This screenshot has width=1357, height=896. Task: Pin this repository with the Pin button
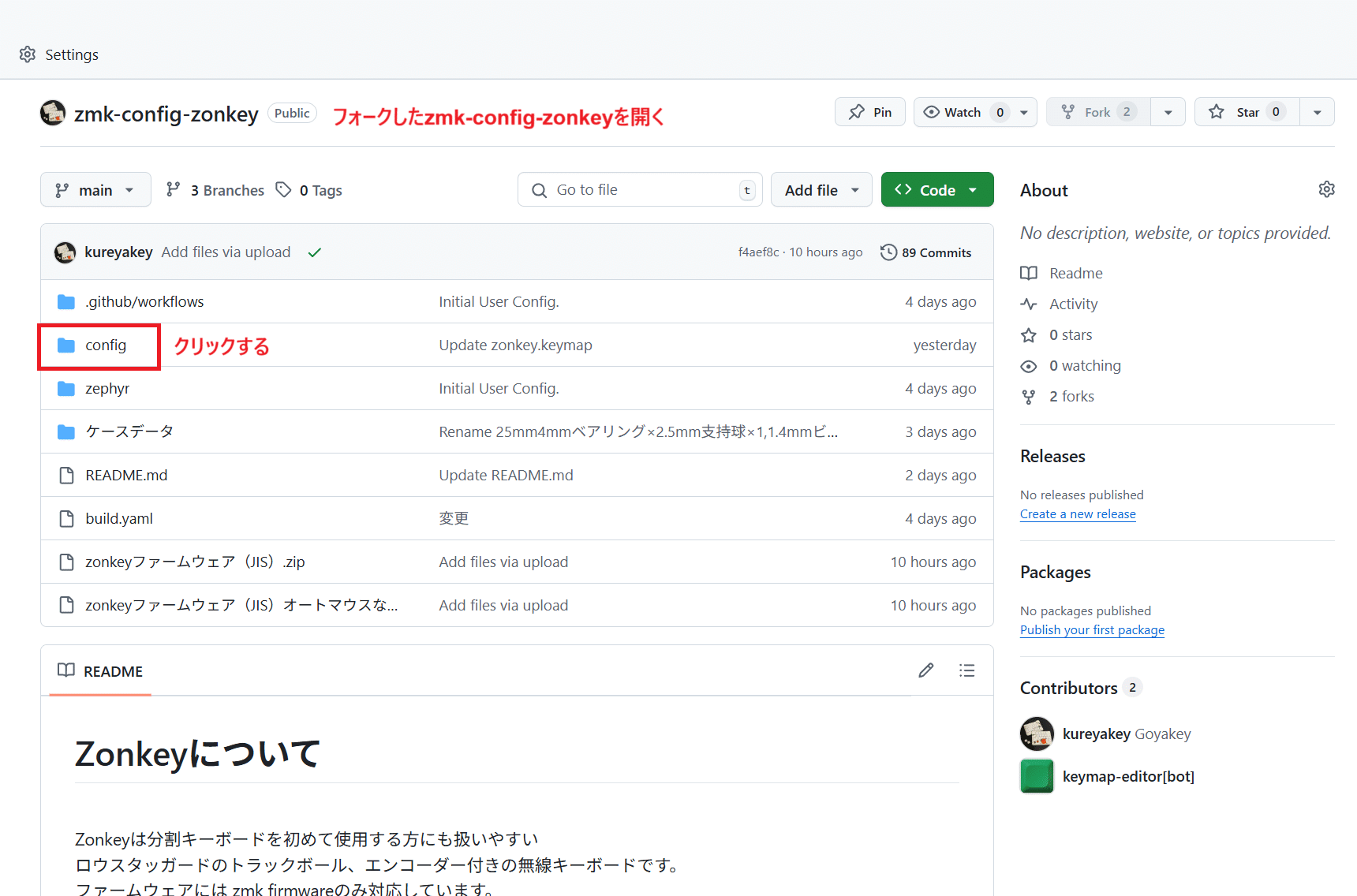click(x=870, y=112)
